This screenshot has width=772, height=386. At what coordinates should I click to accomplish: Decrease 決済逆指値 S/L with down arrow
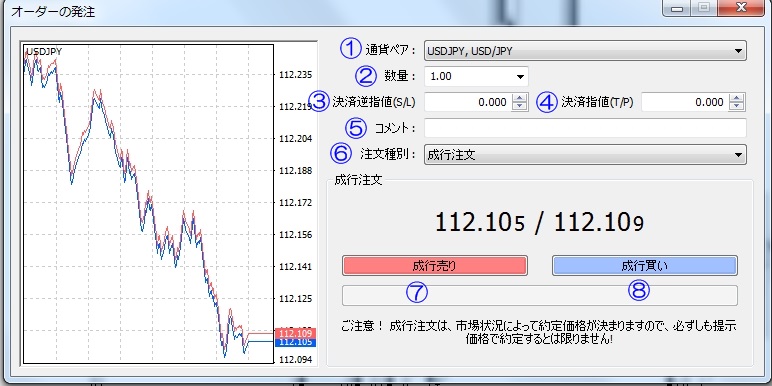[519, 106]
